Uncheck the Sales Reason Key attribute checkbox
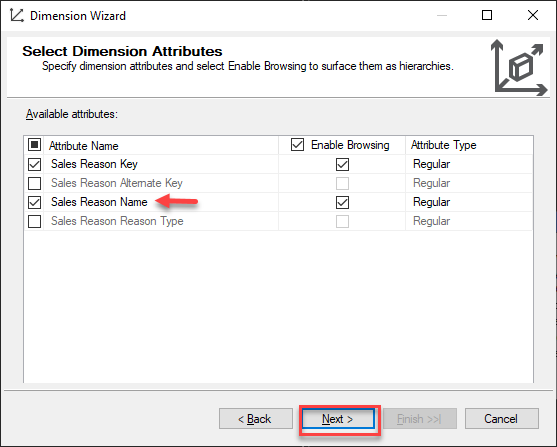557x447 pixels. click(x=34, y=164)
